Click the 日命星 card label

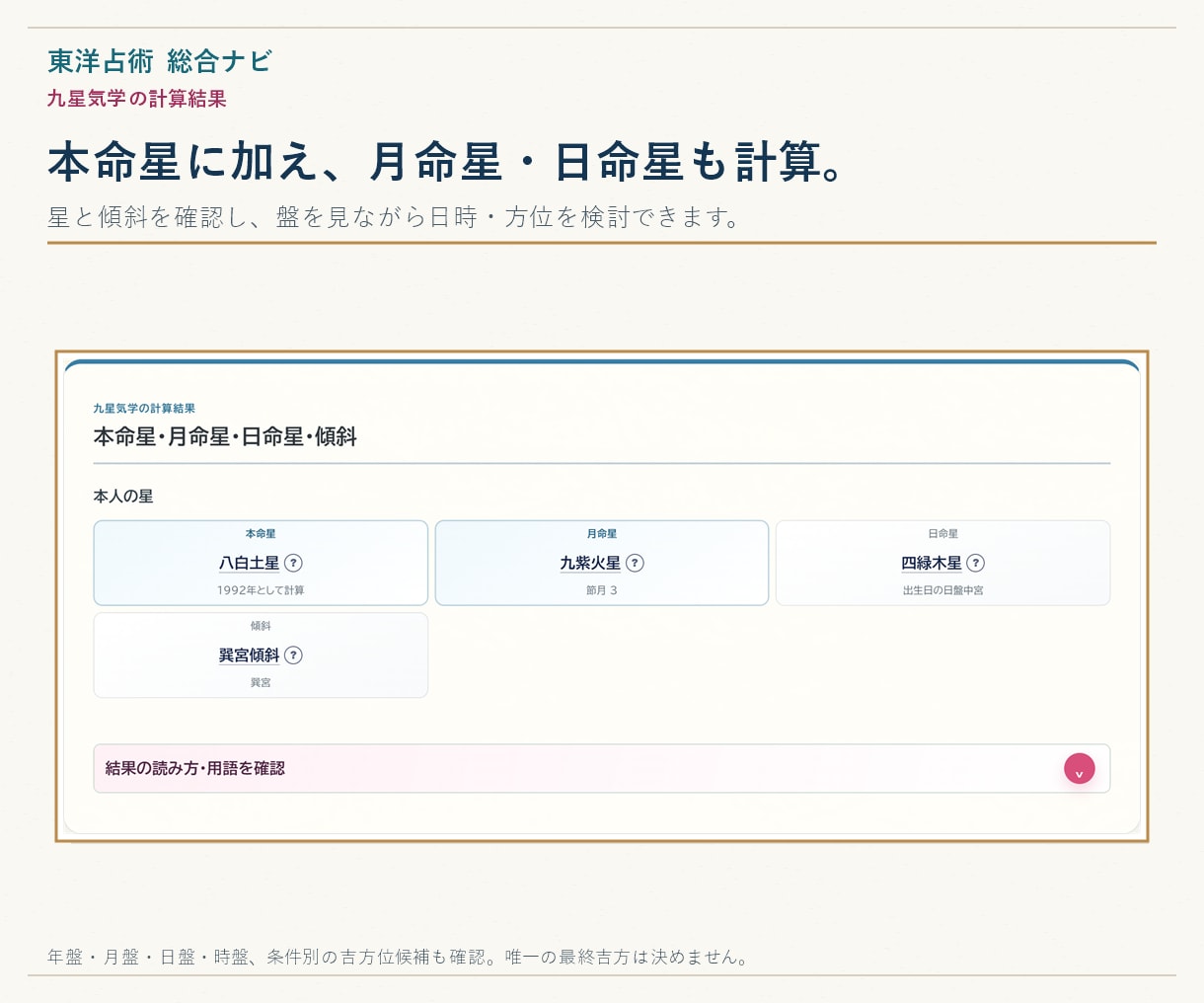point(942,534)
